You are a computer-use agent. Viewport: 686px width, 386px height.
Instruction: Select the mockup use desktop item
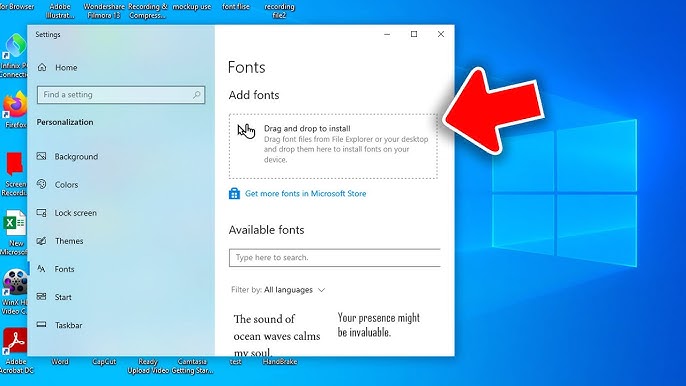pyautogui.click(x=192, y=7)
